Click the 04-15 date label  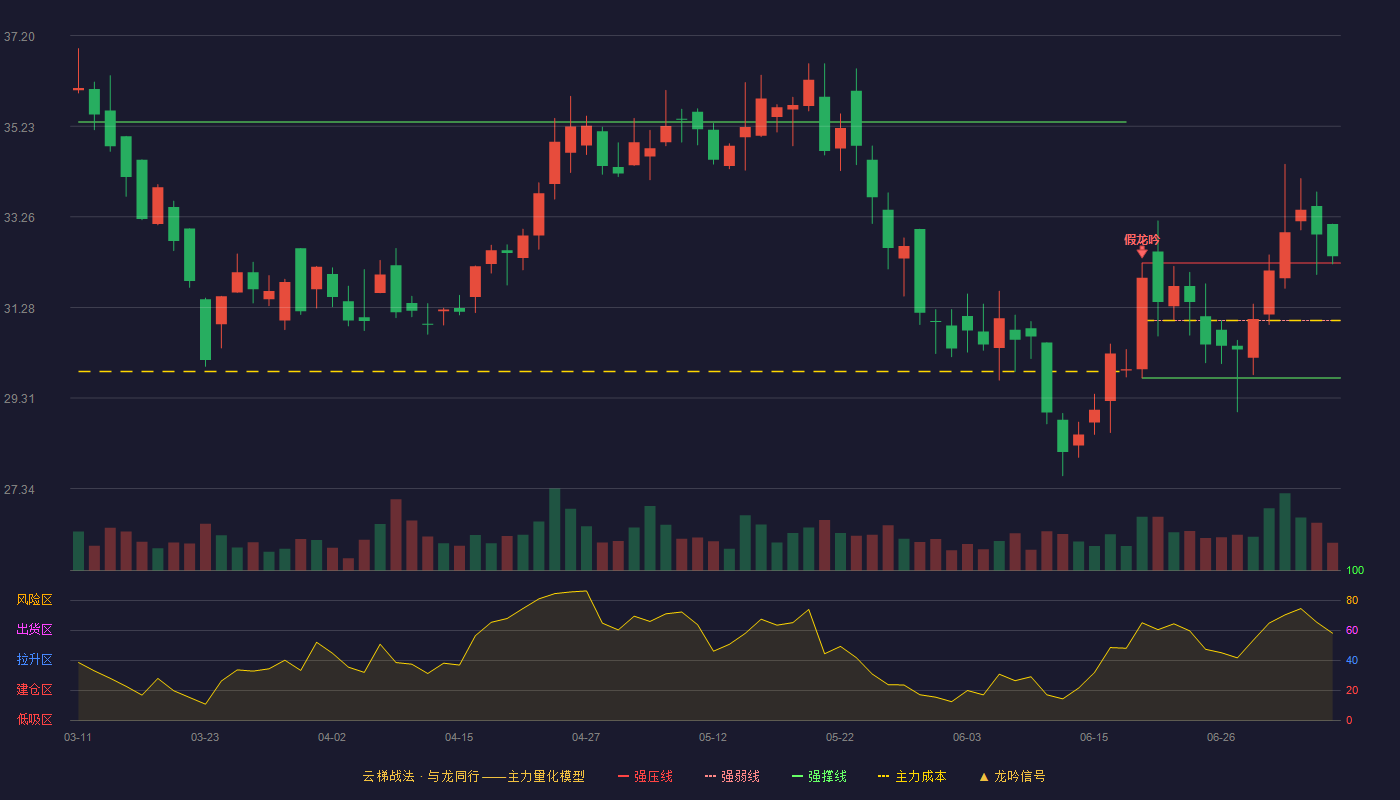(459, 737)
